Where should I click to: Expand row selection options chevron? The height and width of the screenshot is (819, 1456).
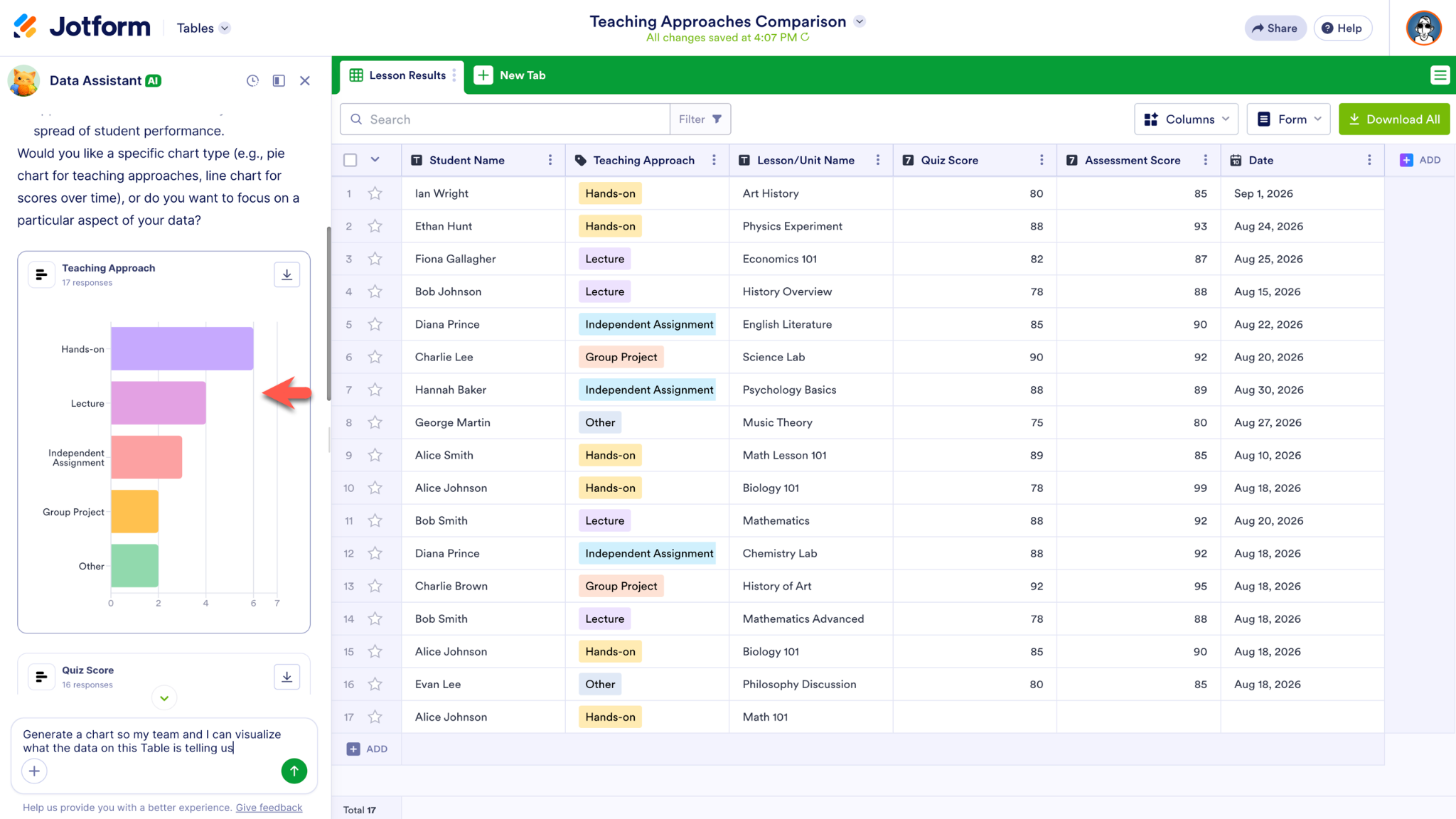click(375, 160)
